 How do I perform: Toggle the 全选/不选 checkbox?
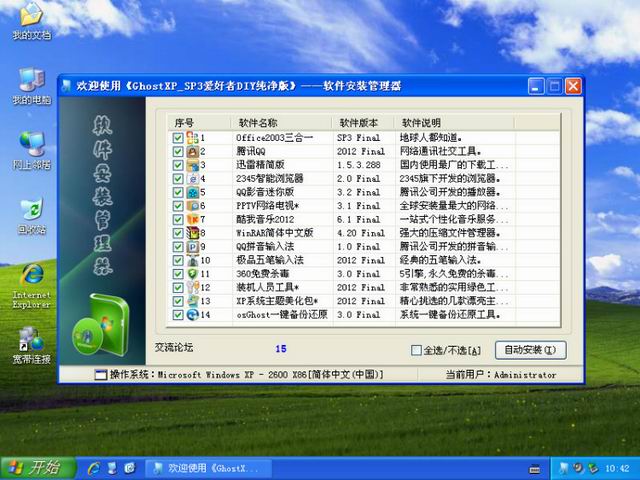coord(416,350)
